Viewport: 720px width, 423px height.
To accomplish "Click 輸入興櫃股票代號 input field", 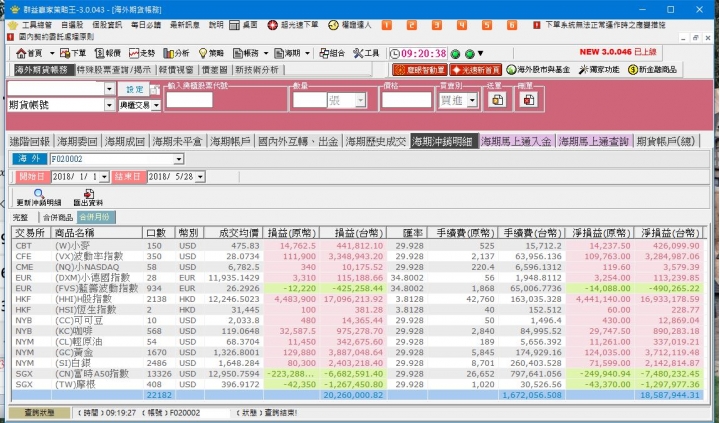I will point(189,100).
